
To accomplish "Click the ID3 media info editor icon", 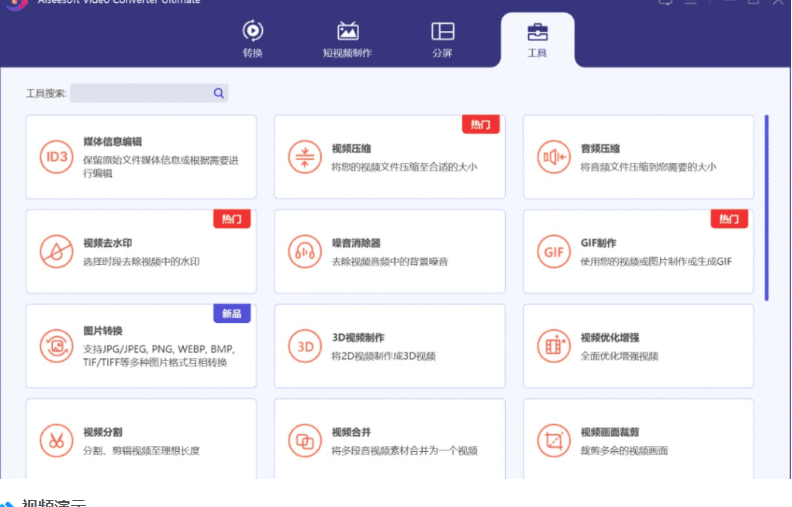I will (54, 157).
